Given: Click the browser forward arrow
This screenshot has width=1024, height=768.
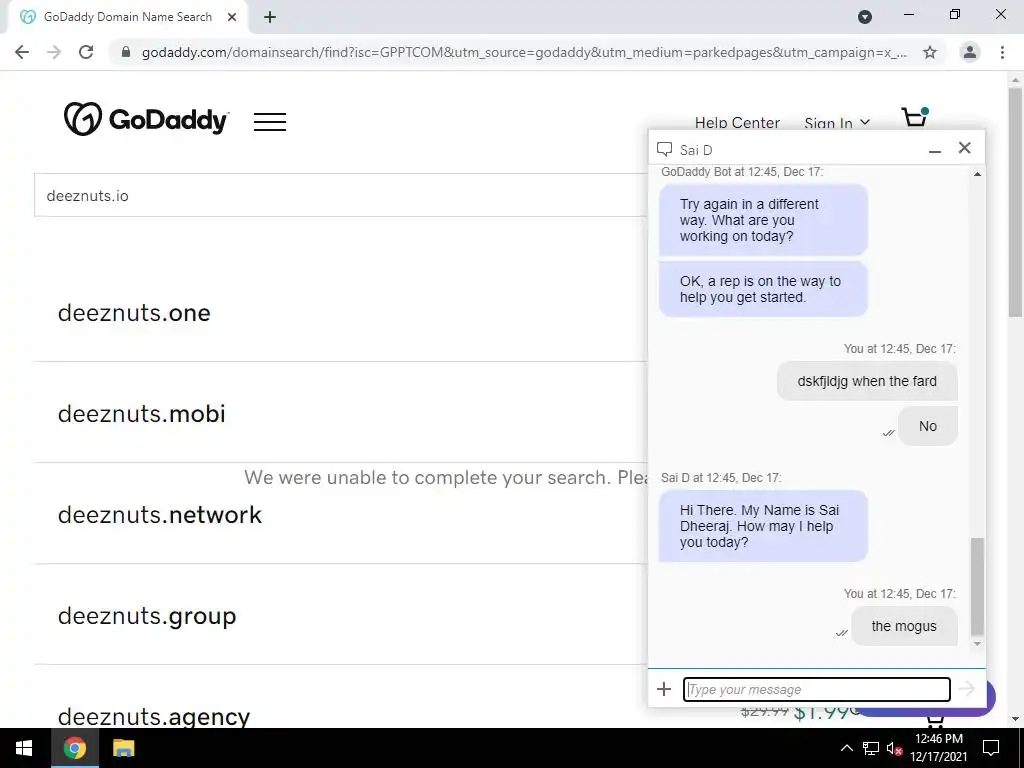Looking at the screenshot, I should pyautogui.click(x=54, y=52).
